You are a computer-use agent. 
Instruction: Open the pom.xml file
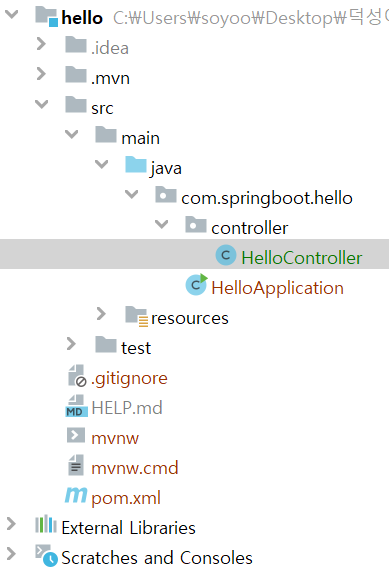[126, 498]
